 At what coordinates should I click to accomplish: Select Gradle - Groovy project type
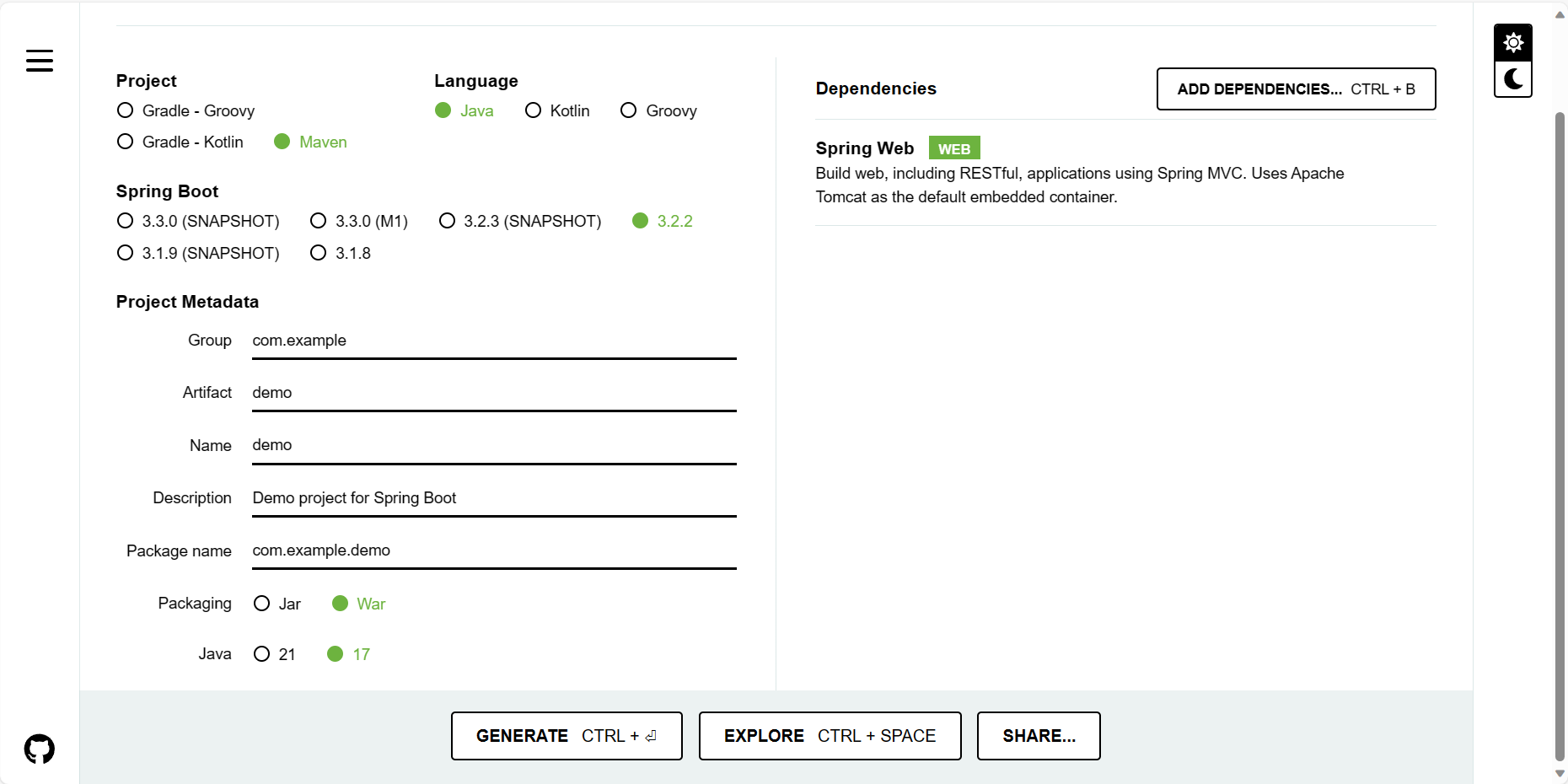(x=186, y=110)
